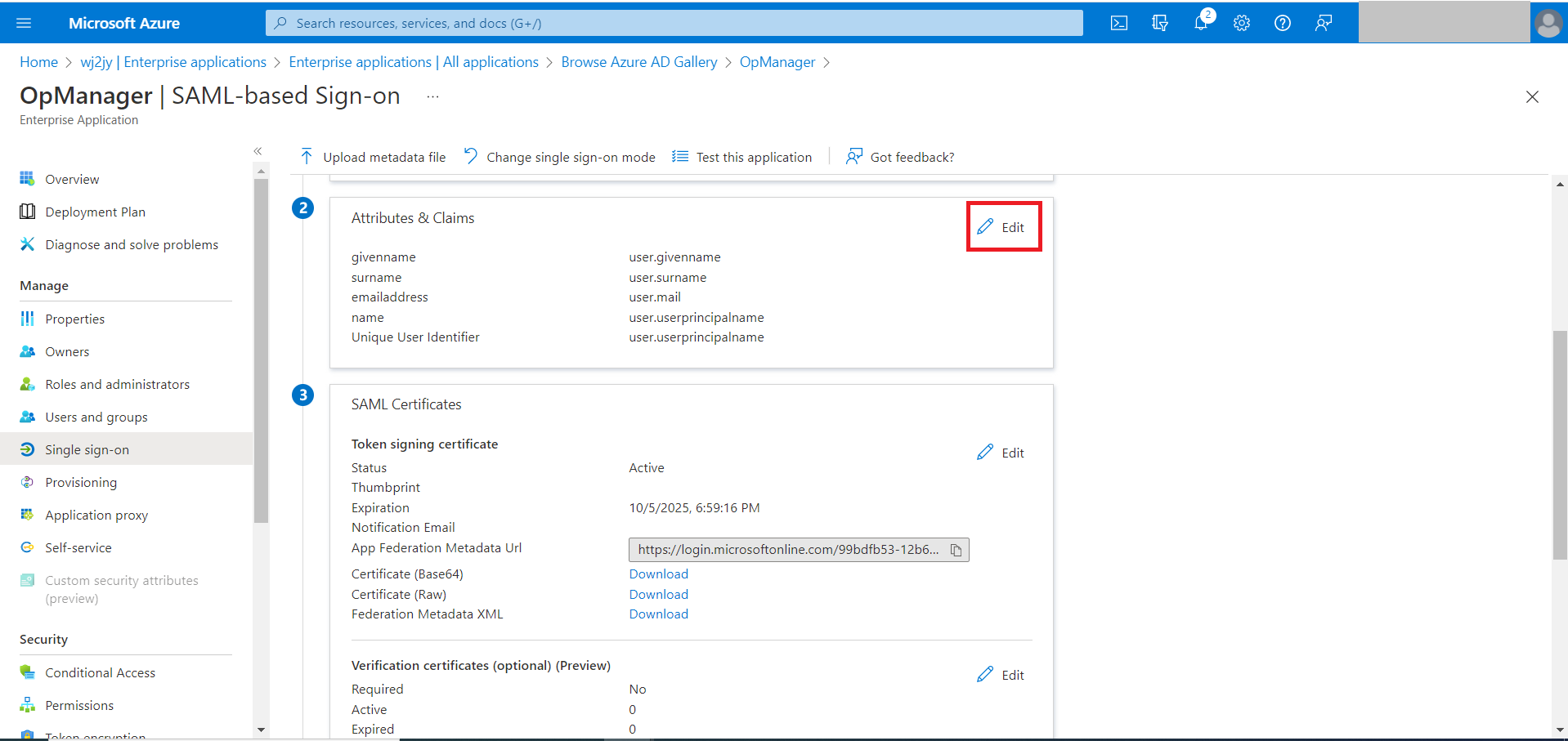Click the Owners icon in sidebar
This screenshot has width=1568, height=741.
(27, 351)
